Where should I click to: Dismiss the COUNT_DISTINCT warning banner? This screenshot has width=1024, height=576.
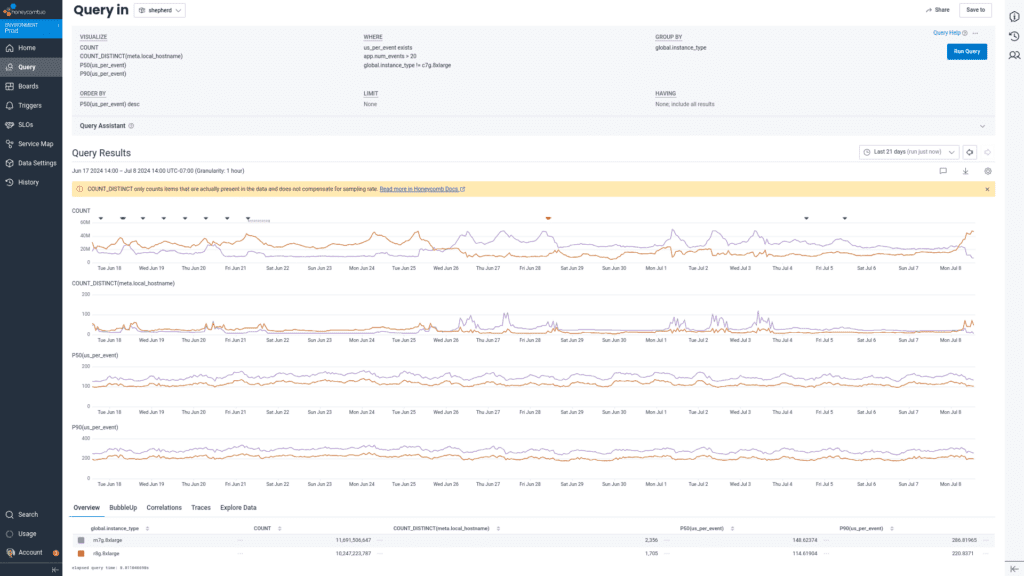(x=987, y=189)
